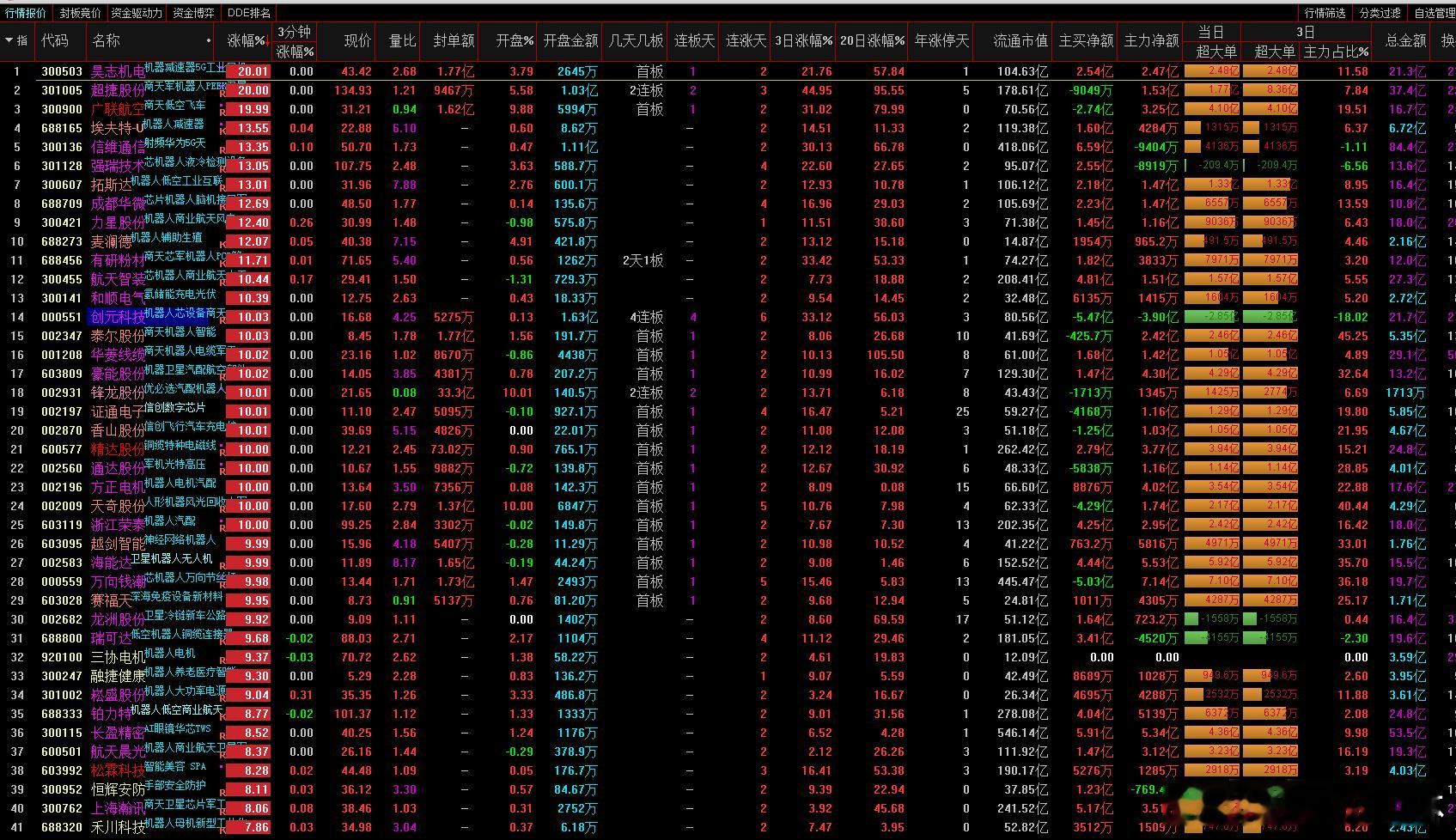Select the 资金驱动力 tab
The height and width of the screenshot is (840, 1456).
137,13
